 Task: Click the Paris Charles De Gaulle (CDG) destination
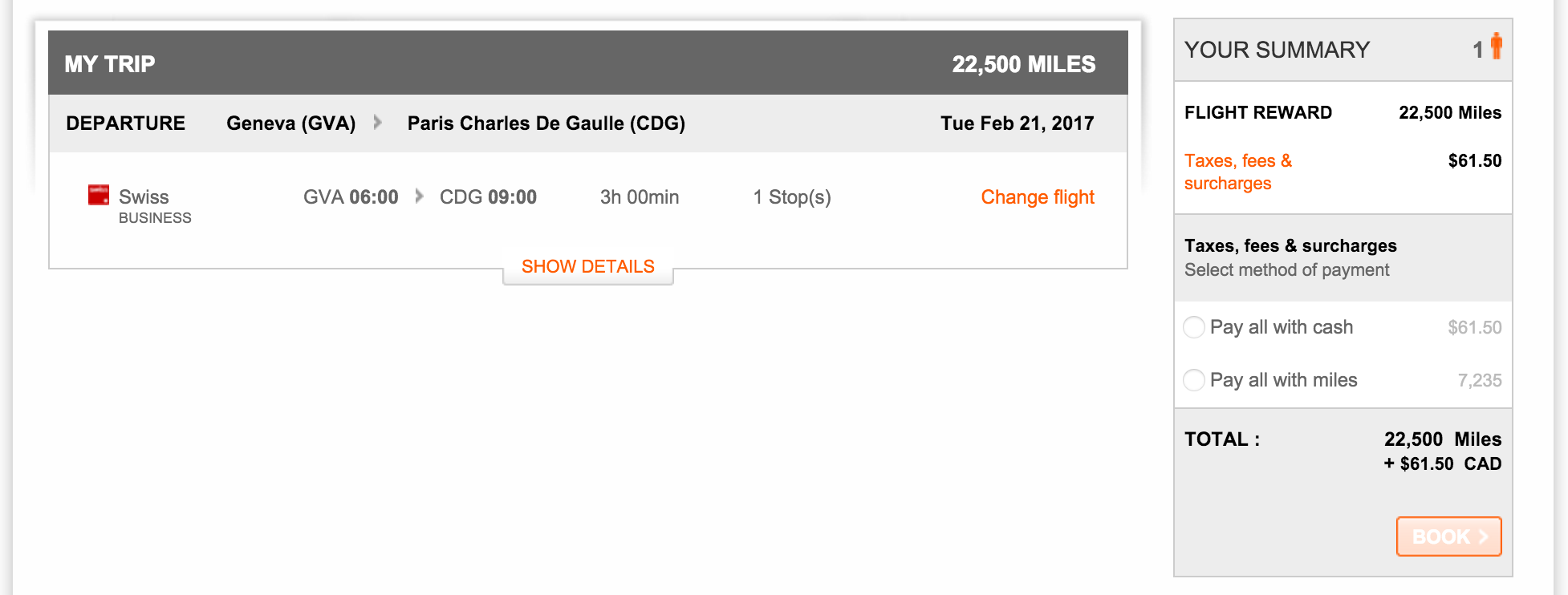coord(546,123)
